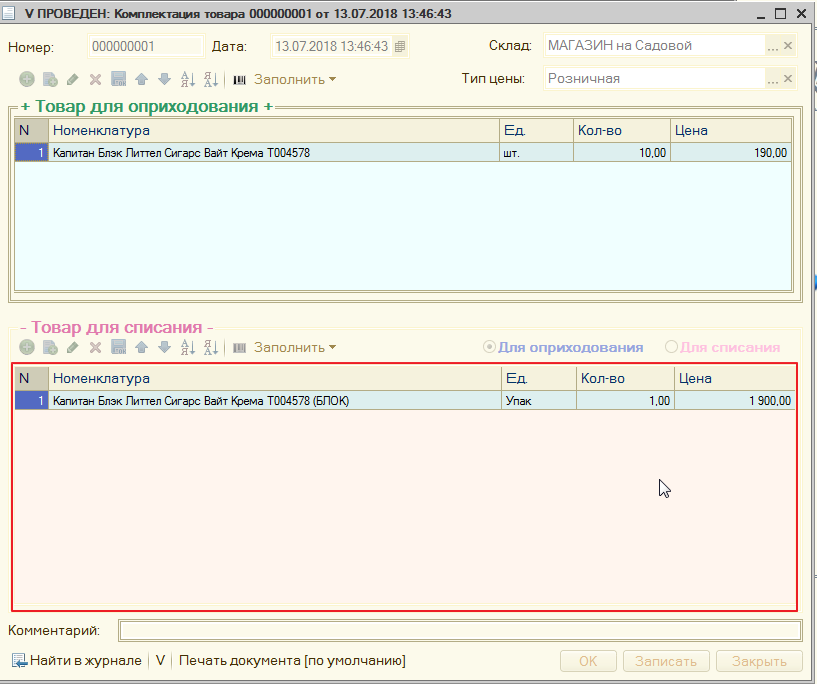Click barcode icon in write-off toolbar
817x684 pixels.
click(x=239, y=347)
